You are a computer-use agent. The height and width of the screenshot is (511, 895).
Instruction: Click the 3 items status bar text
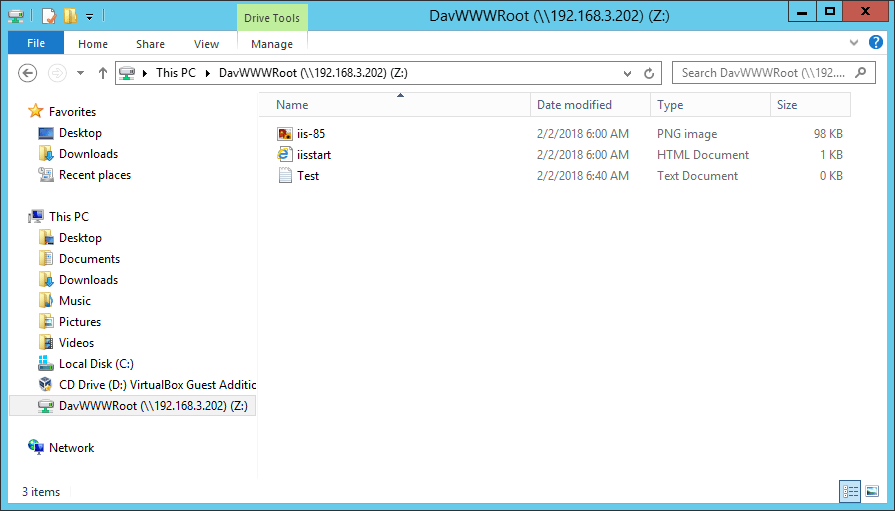click(41, 492)
